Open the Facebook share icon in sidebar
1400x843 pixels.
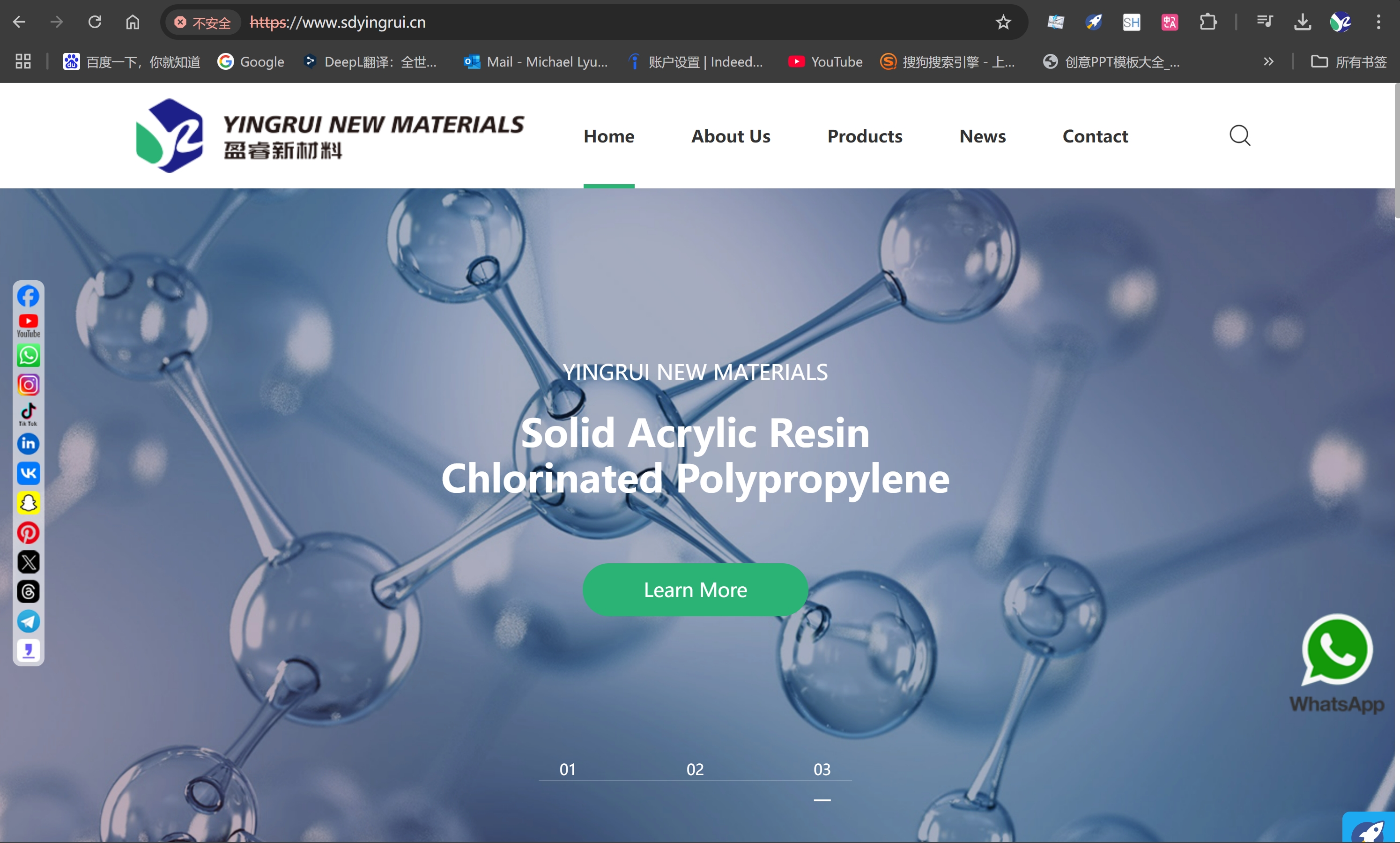(x=29, y=296)
